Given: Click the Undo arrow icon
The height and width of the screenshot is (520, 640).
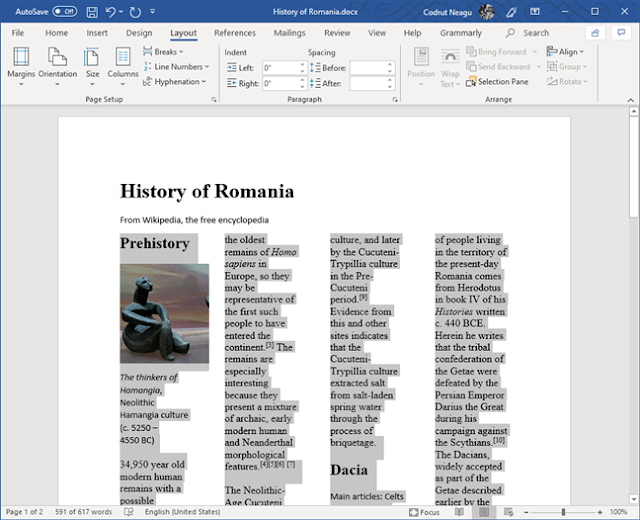Looking at the screenshot, I should [x=111, y=11].
